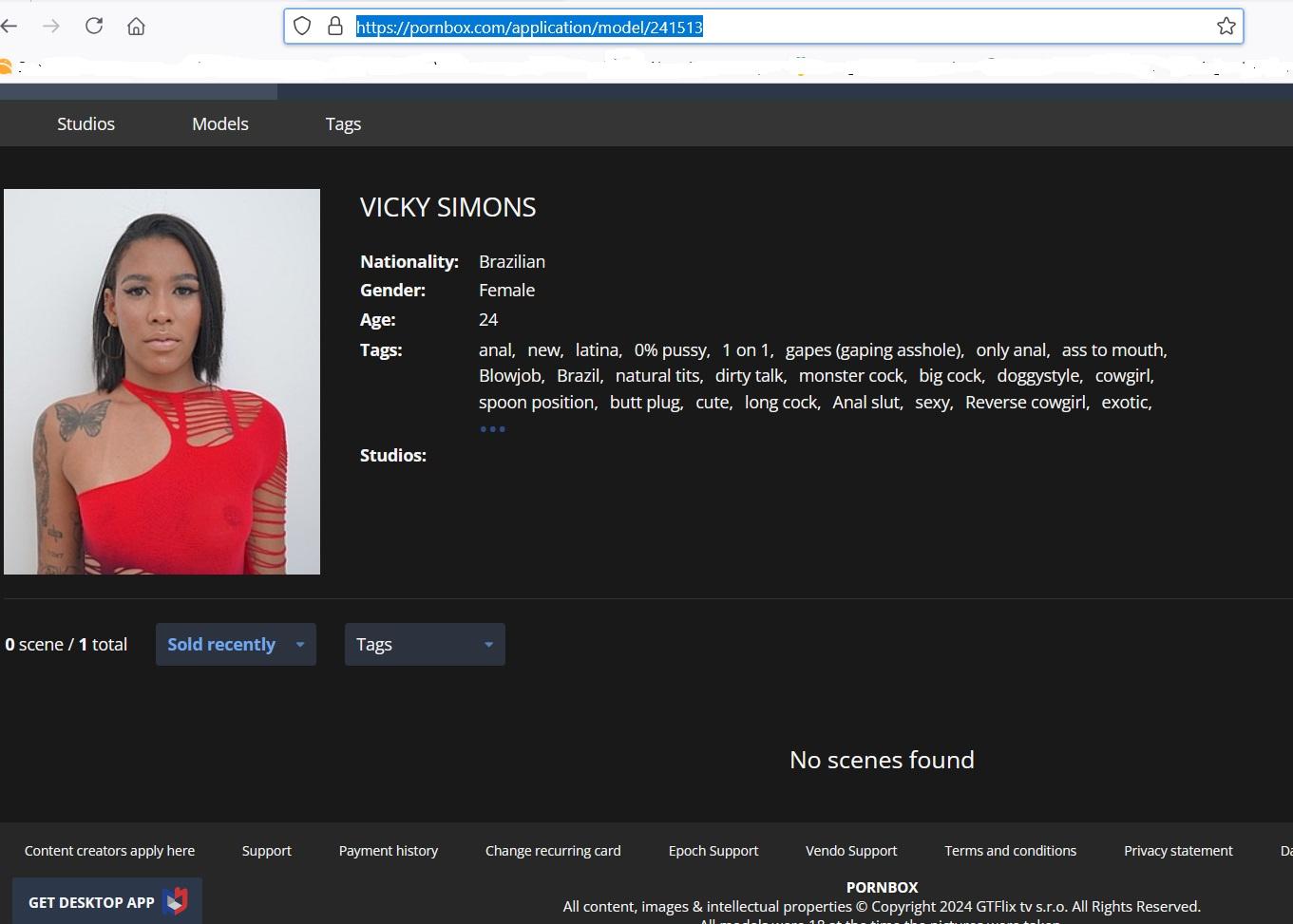Click the Get Desktop App button

[107, 901]
